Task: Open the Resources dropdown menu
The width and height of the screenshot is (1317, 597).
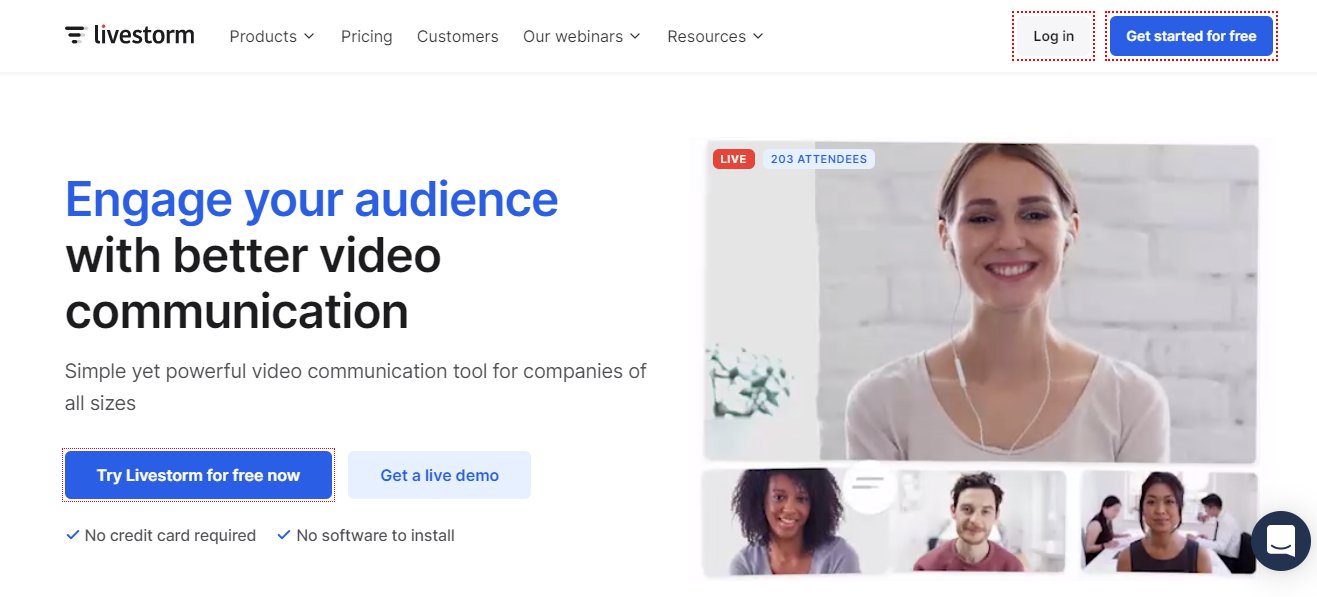Action: (715, 36)
